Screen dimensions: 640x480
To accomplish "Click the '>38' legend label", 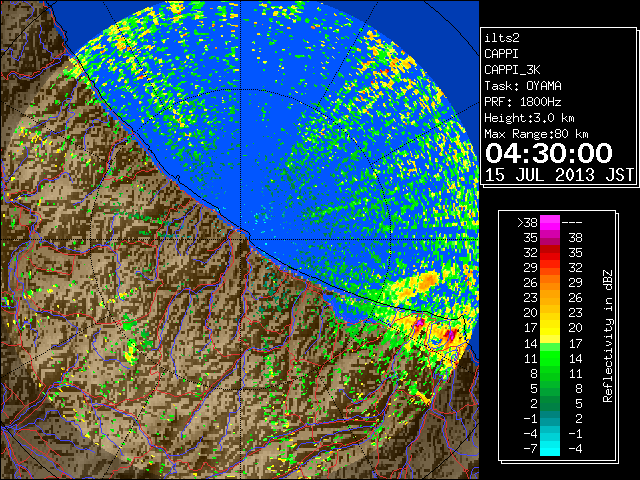I will [527, 222].
